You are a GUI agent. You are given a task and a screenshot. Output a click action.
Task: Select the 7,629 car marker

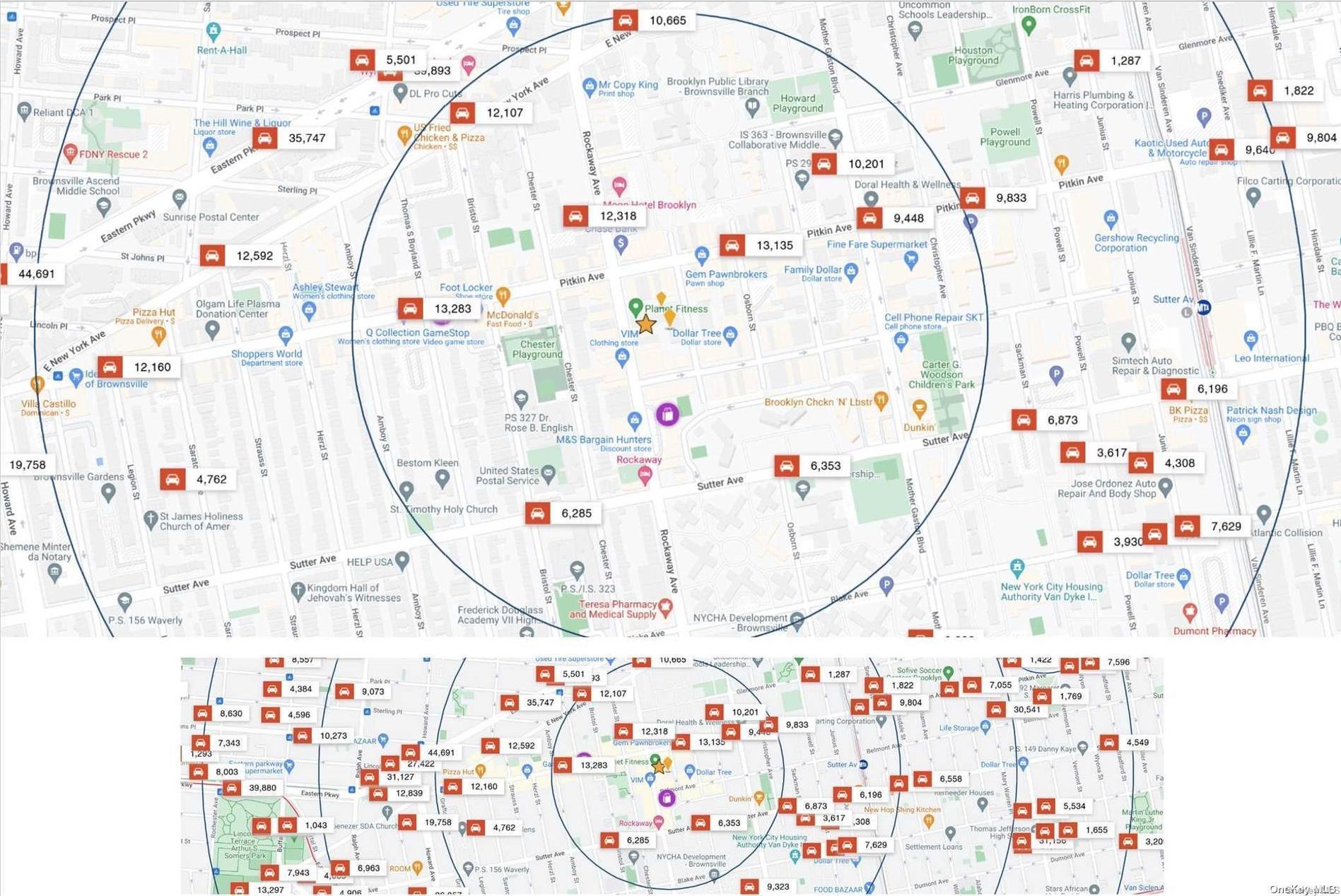[x=1213, y=526]
